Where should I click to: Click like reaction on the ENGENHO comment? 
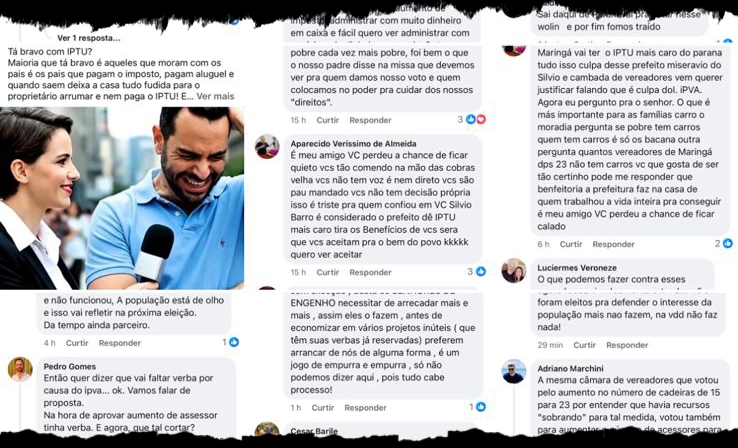pos(481,407)
